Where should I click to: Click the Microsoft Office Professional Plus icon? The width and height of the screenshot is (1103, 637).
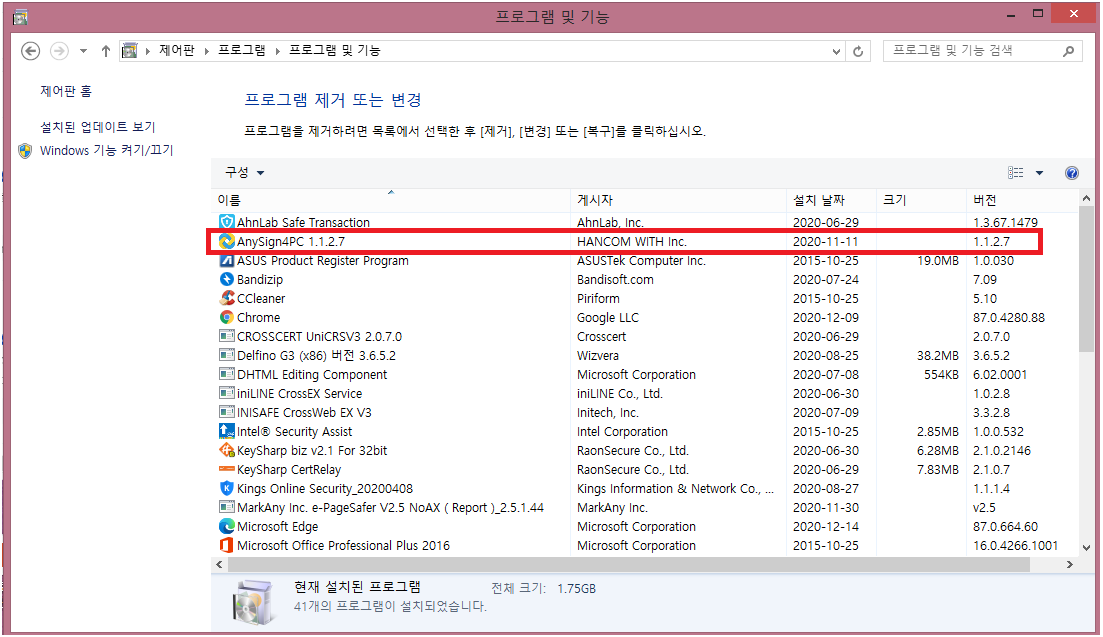click(227, 545)
